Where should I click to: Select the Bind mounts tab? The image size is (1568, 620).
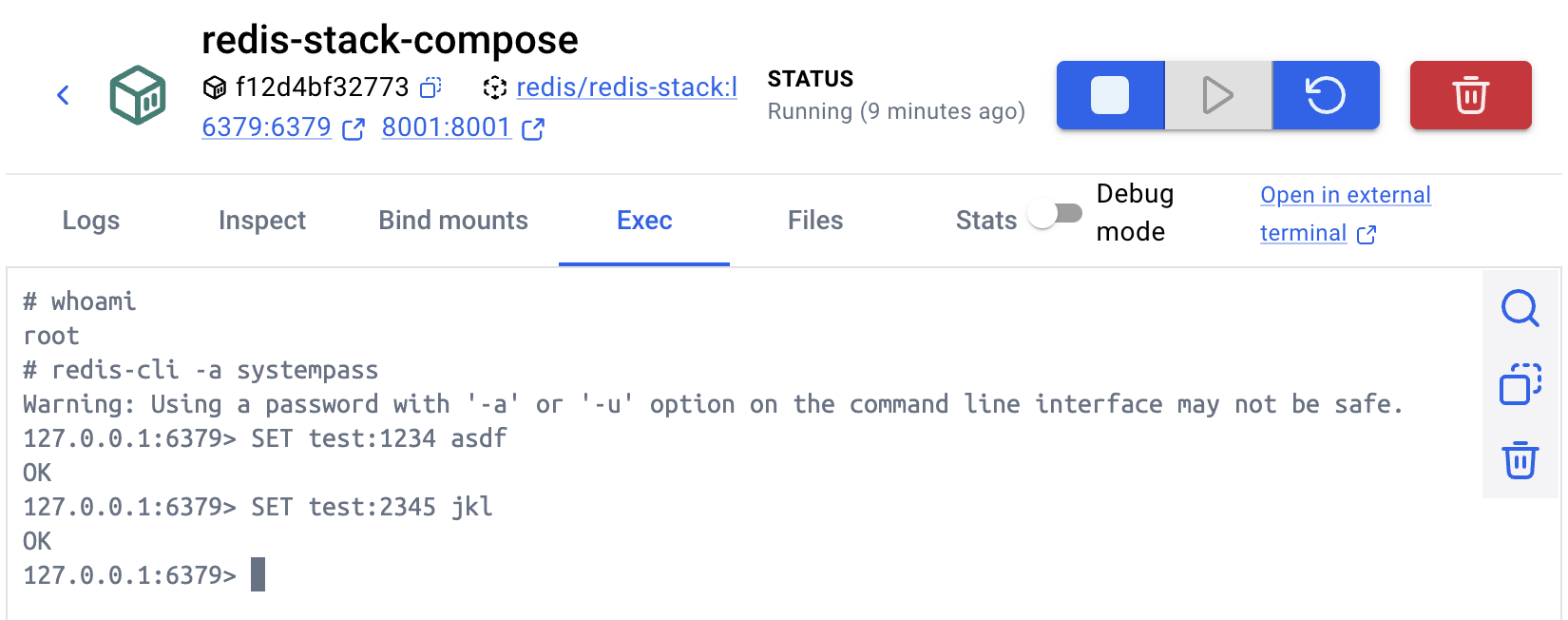pos(453,221)
